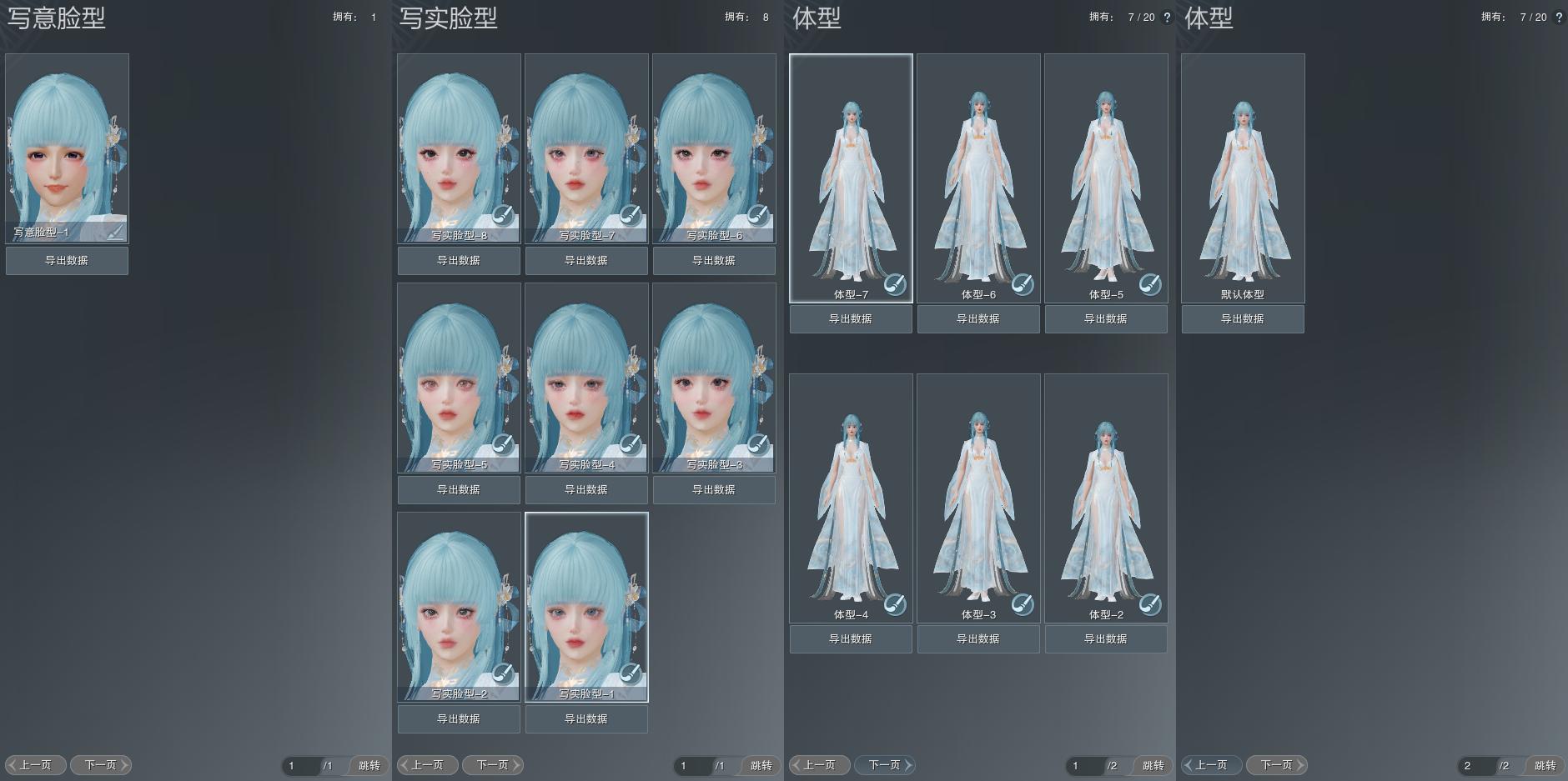Screen dimensions: 1568x781
Task: Click the brush icon on 写实脸型-6
Action: (x=757, y=217)
